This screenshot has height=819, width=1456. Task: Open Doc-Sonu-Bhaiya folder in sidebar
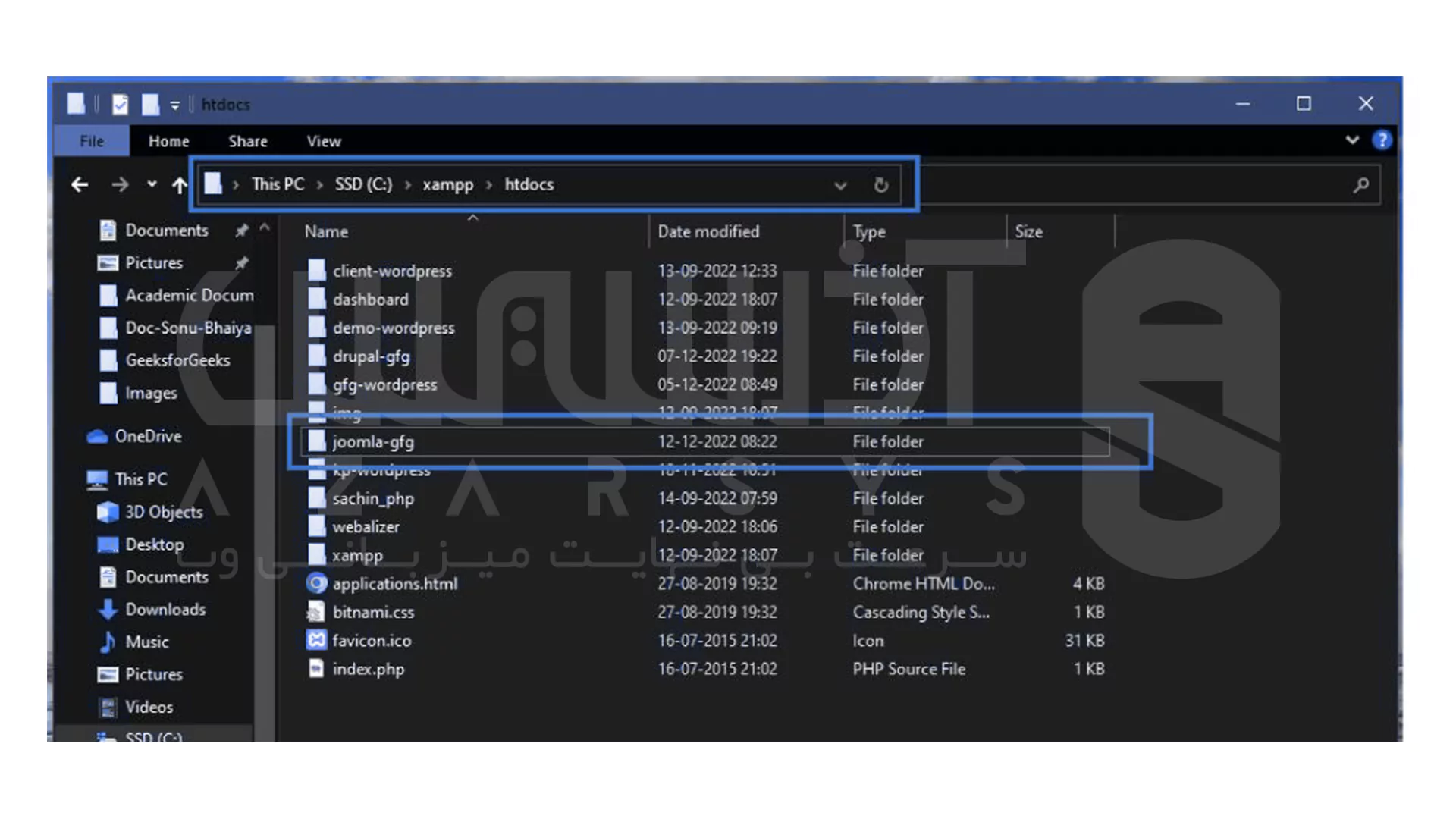coord(188,328)
